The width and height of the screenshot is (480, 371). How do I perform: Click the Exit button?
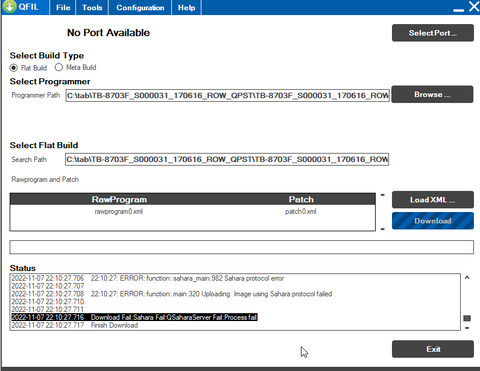(433, 349)
